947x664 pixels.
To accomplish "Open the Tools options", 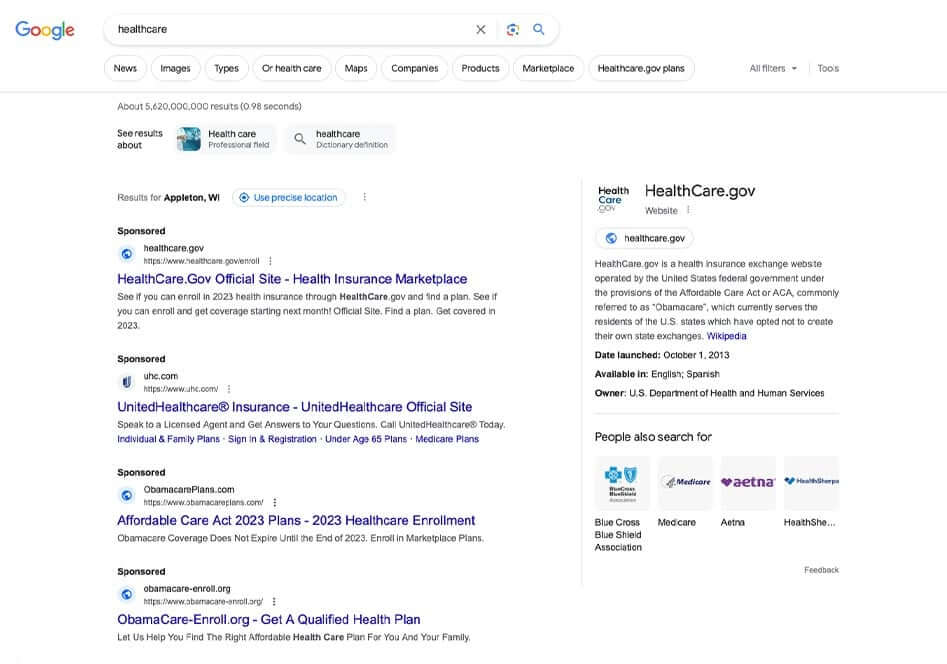I will (828, 68).
